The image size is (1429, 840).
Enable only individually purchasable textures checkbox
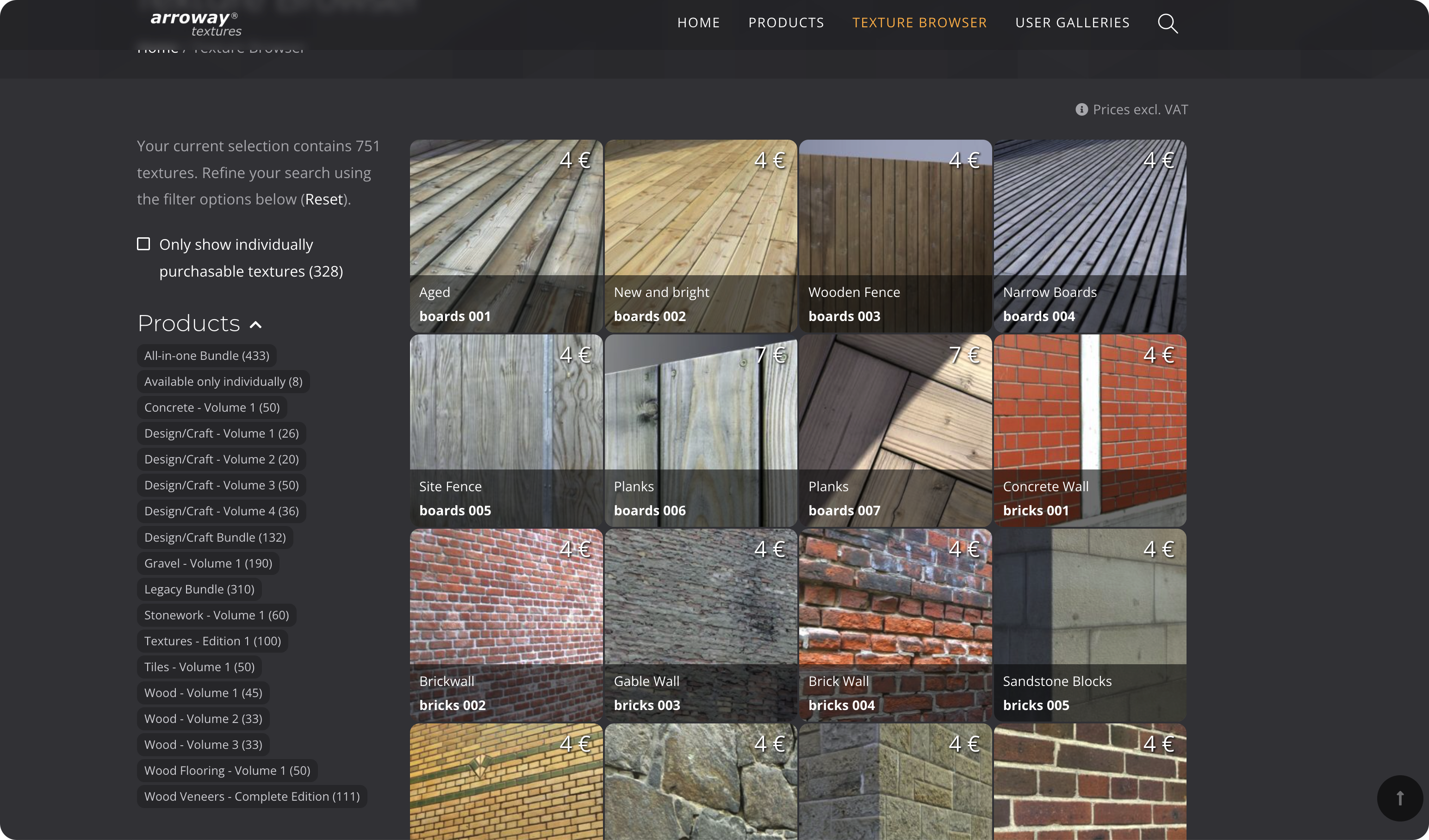(143, 244)
